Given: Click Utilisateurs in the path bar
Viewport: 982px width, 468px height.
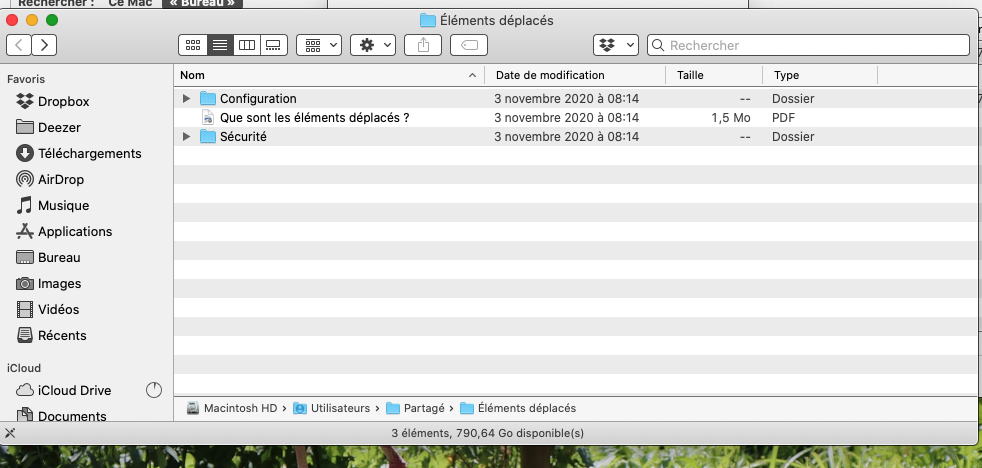Looking at the screenshot, I should tap(331, 408).
